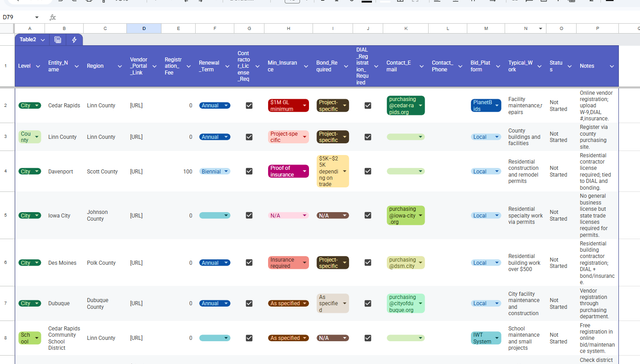
Task: Toggle DIAL Registration checkbox for Iowa City
Action: (368, 215)
